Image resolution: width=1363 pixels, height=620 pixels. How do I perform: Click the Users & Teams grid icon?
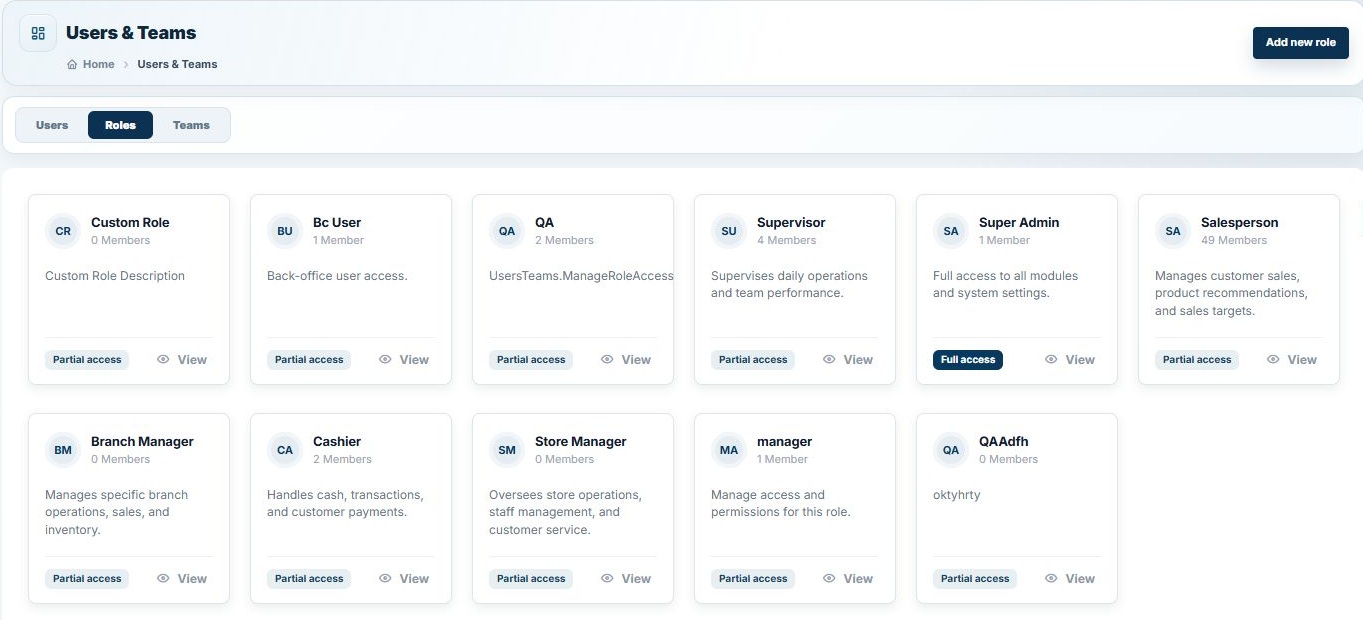tap(38, 33)
